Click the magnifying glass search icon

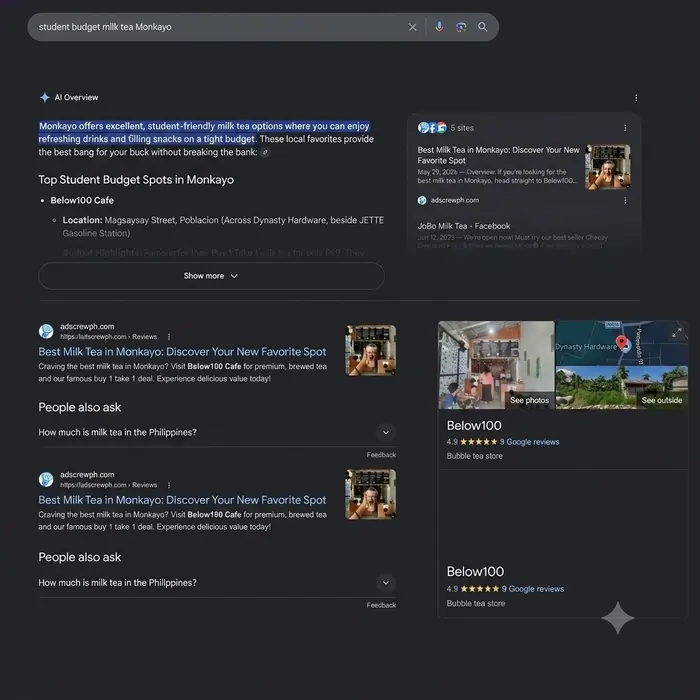click(x=483, y=27)
